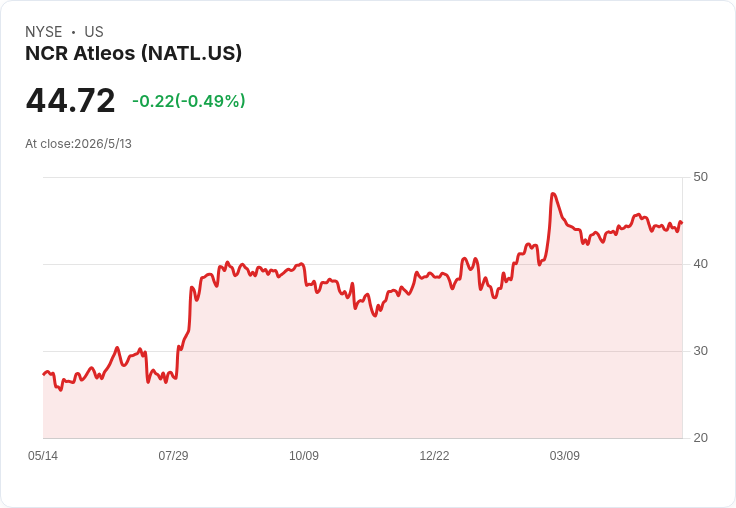
Task: Click the NCR Atleos (NATL.US) title
Action: [x=134, y=53]
